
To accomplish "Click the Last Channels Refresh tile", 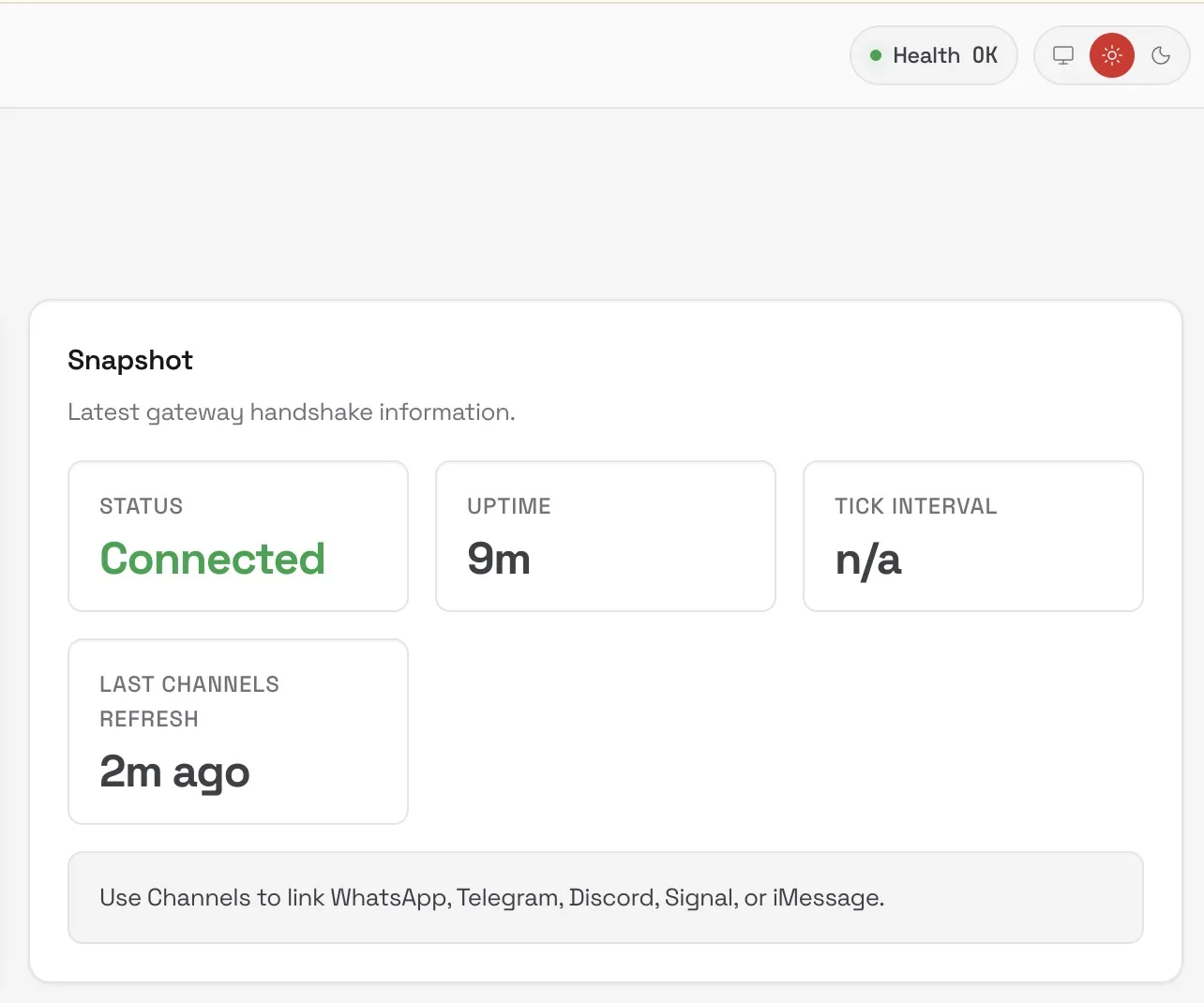I will pos(237,731).
